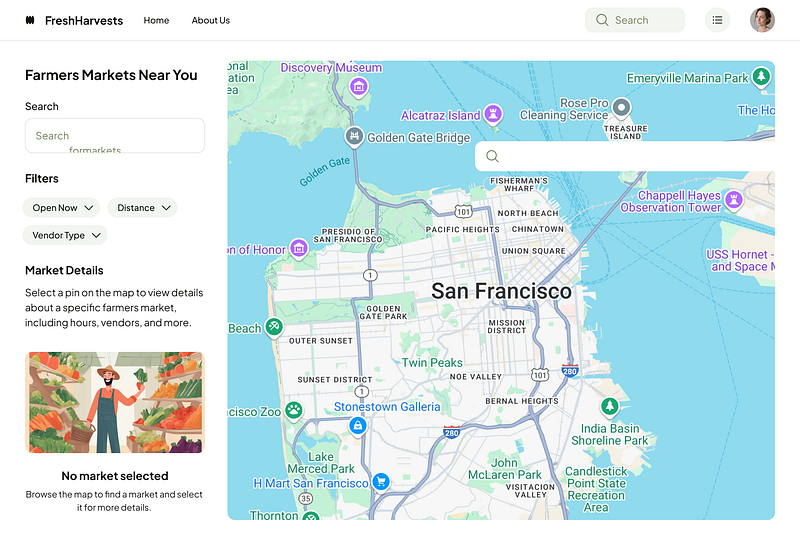
Task: Select the Beach pin near Outer Sunset
Action: point(274,327)
